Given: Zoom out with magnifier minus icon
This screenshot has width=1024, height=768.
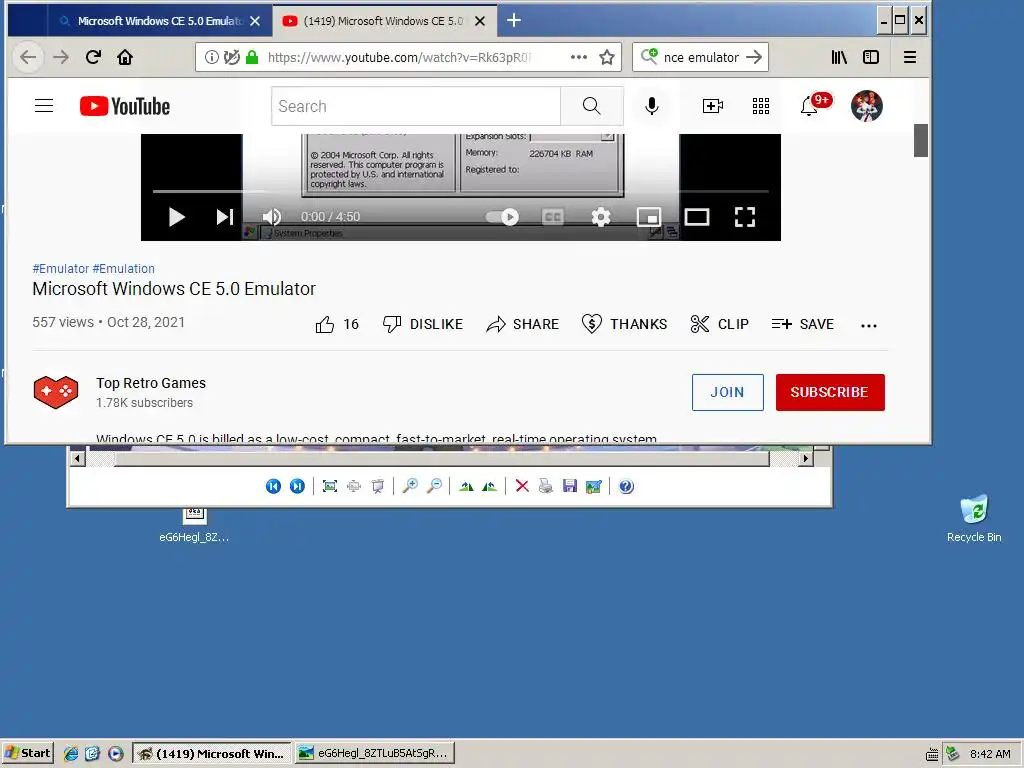Looking at the screenshot, I should click(434, 486).
